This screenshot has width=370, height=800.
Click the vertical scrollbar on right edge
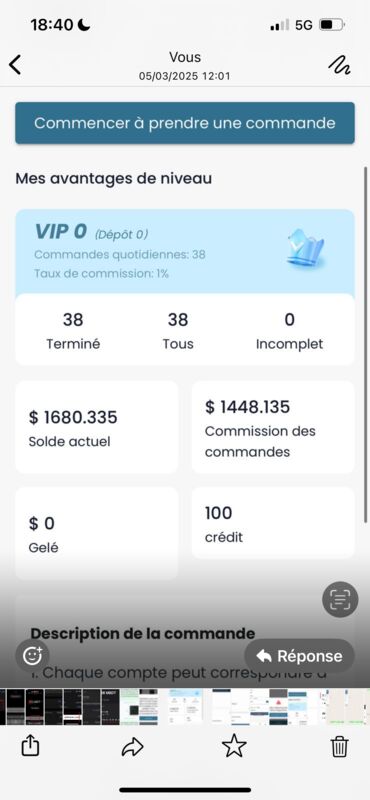coord(365,344)
